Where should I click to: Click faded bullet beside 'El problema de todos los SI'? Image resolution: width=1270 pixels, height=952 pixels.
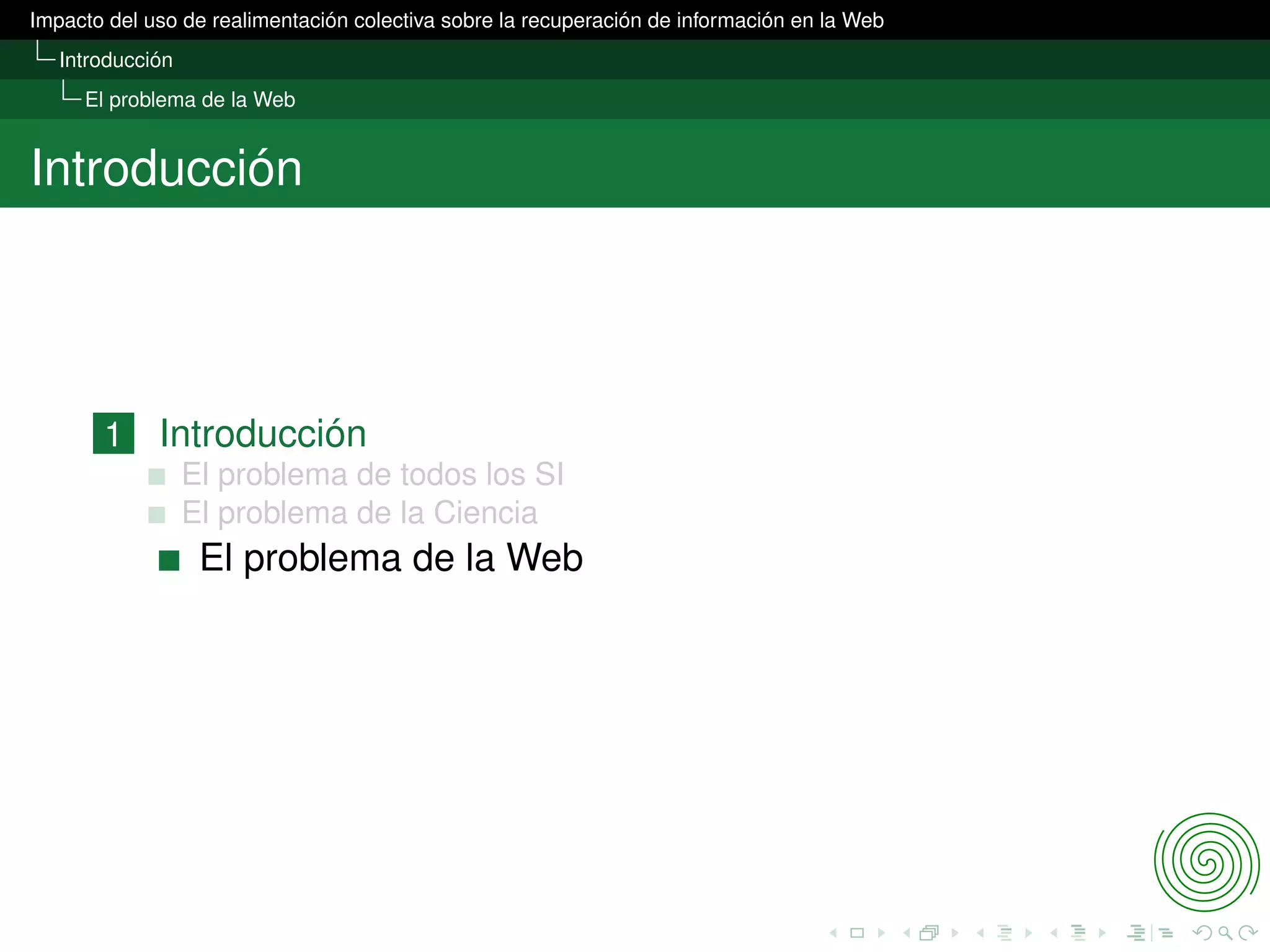(157, 477)
